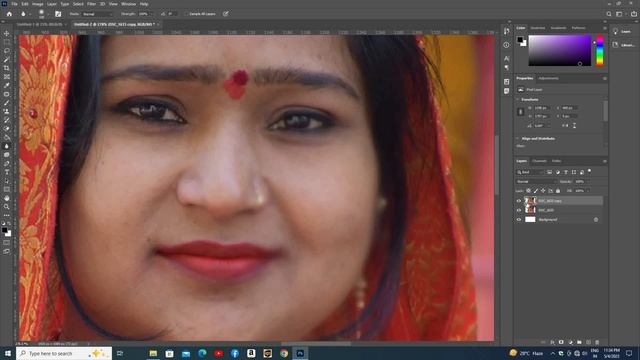Viewport: 640px width, 360px height.
Task: Select the Zoom tool in the toolbar
Action: (7, 207)
